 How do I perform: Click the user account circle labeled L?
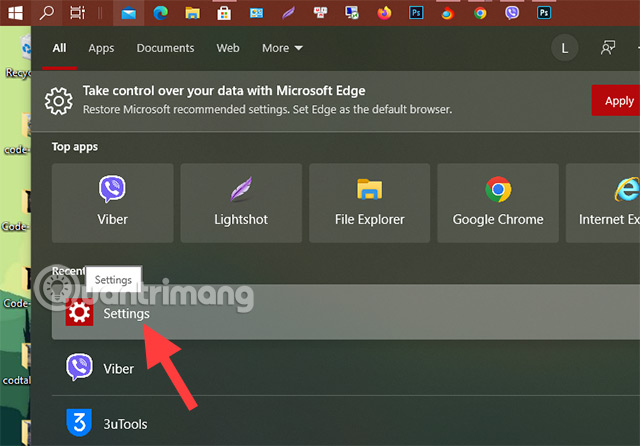pos(564,48)
